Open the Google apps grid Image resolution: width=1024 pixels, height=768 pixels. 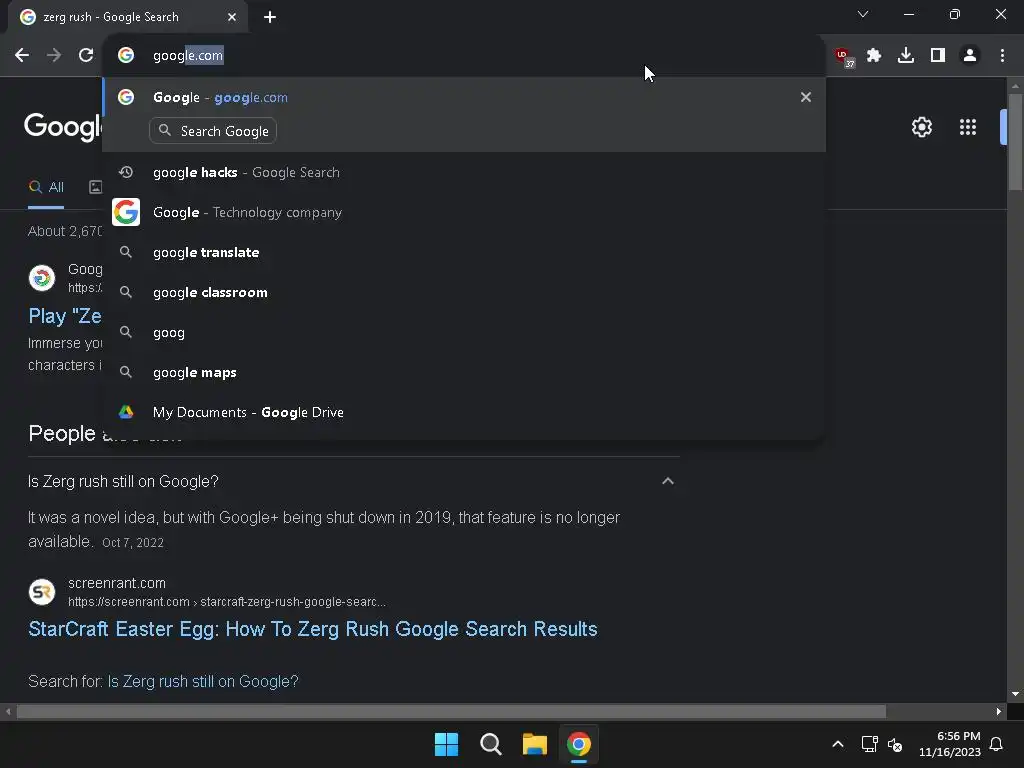pyautogui.click(x=968, y=127)
